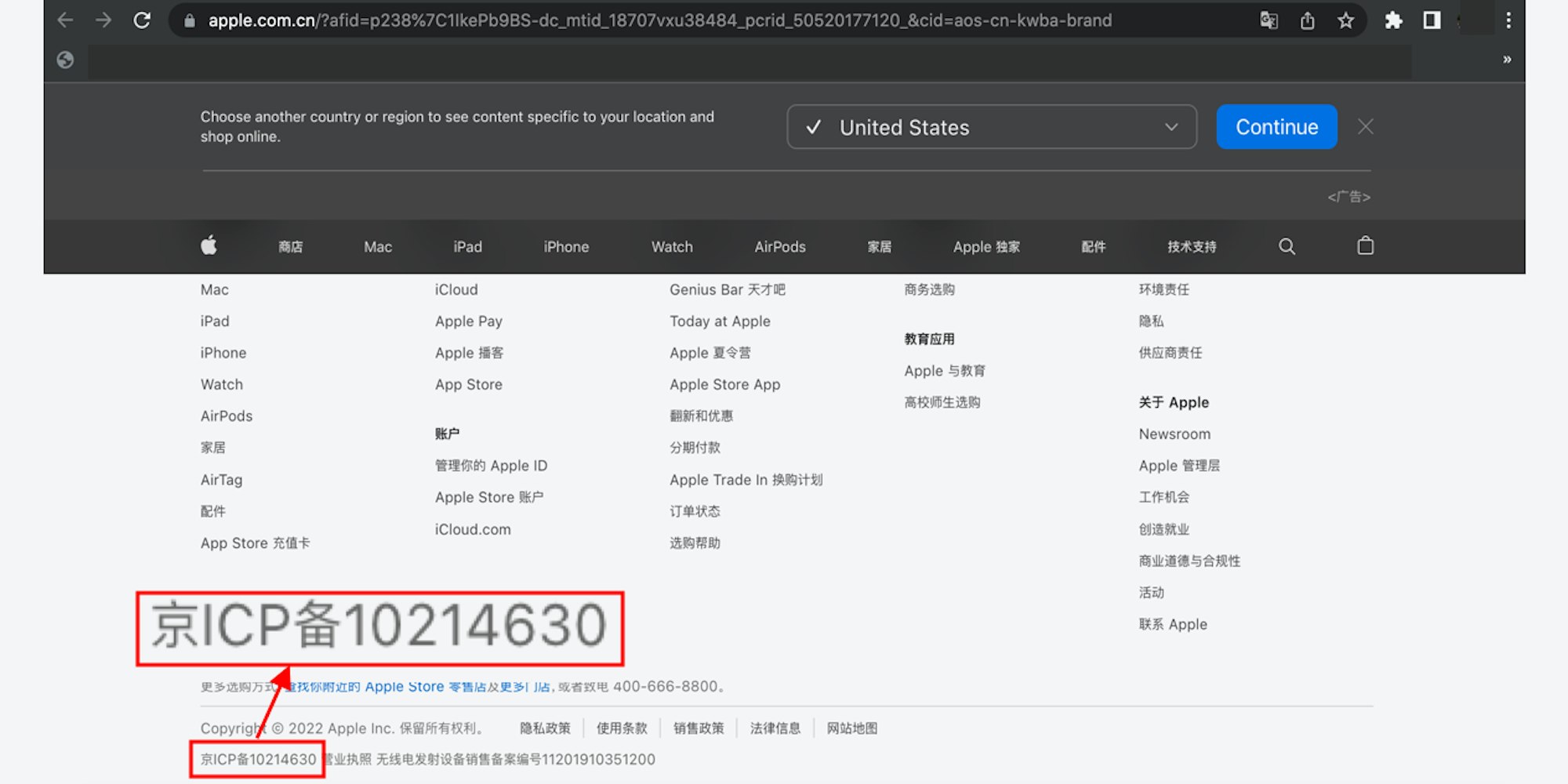Open the shopping bag icon
The height and width of the screenshot is (784, 1568).
[1365, 245]
